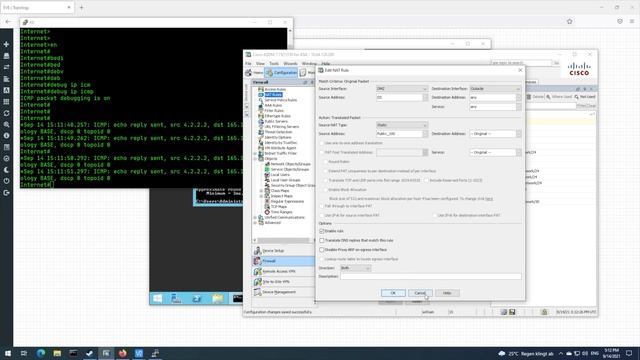640x360 pixels.
Task: Toggle the Enable rule checkbox
Action: point(322,231)
